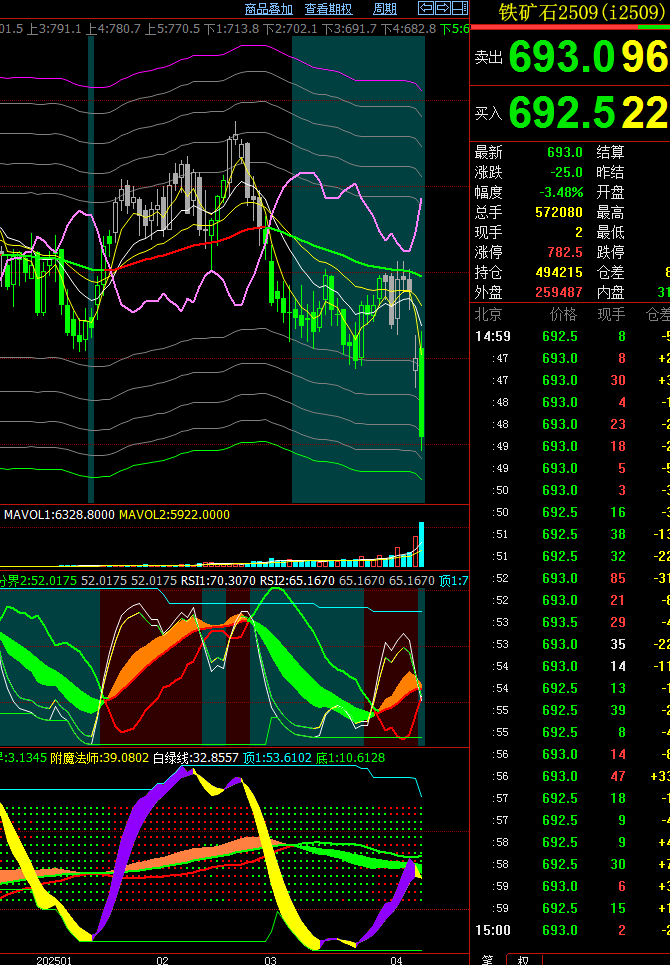Open the 周期 period link
Screen dimensions: 670x965
(x=385, y=9)
